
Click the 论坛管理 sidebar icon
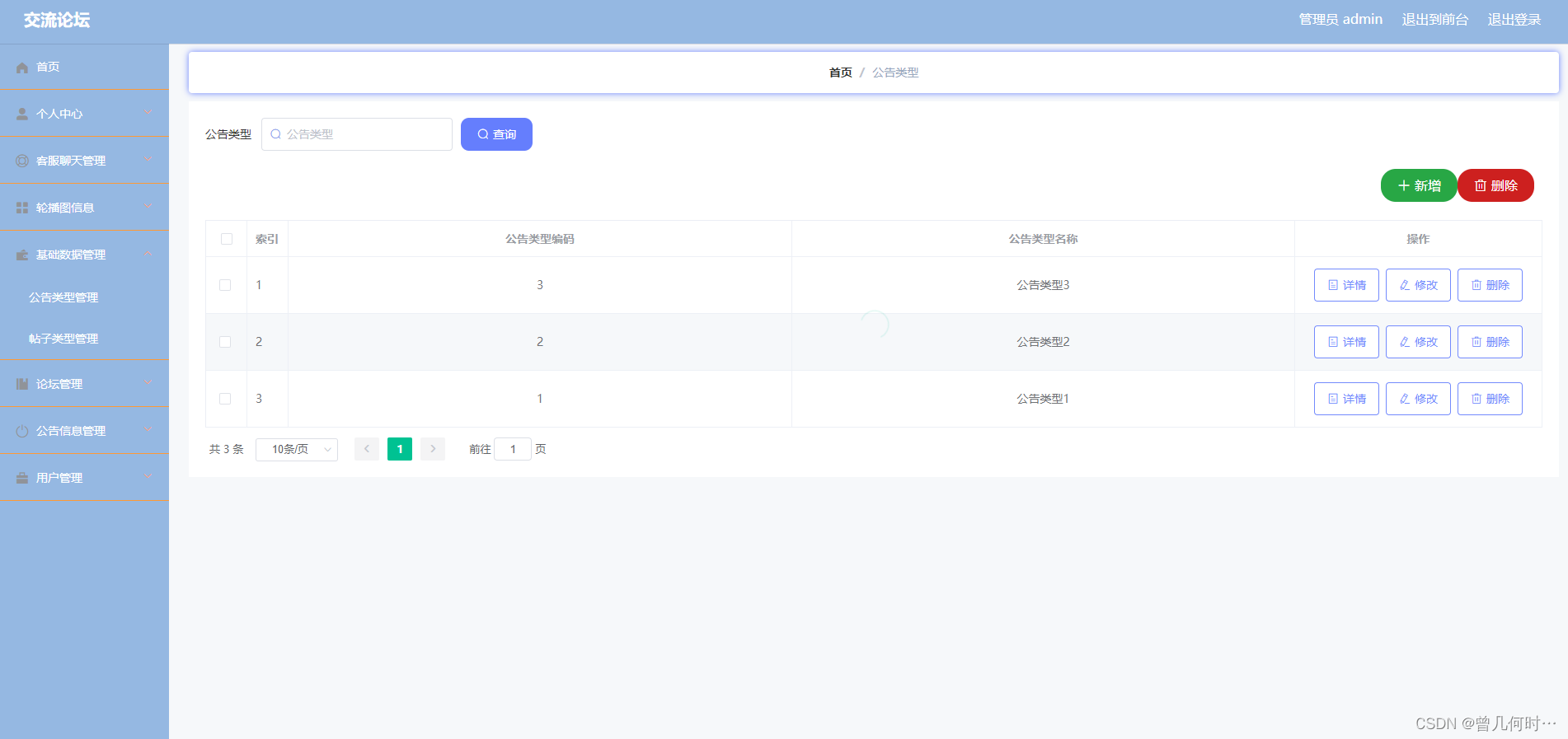point(22,385)
